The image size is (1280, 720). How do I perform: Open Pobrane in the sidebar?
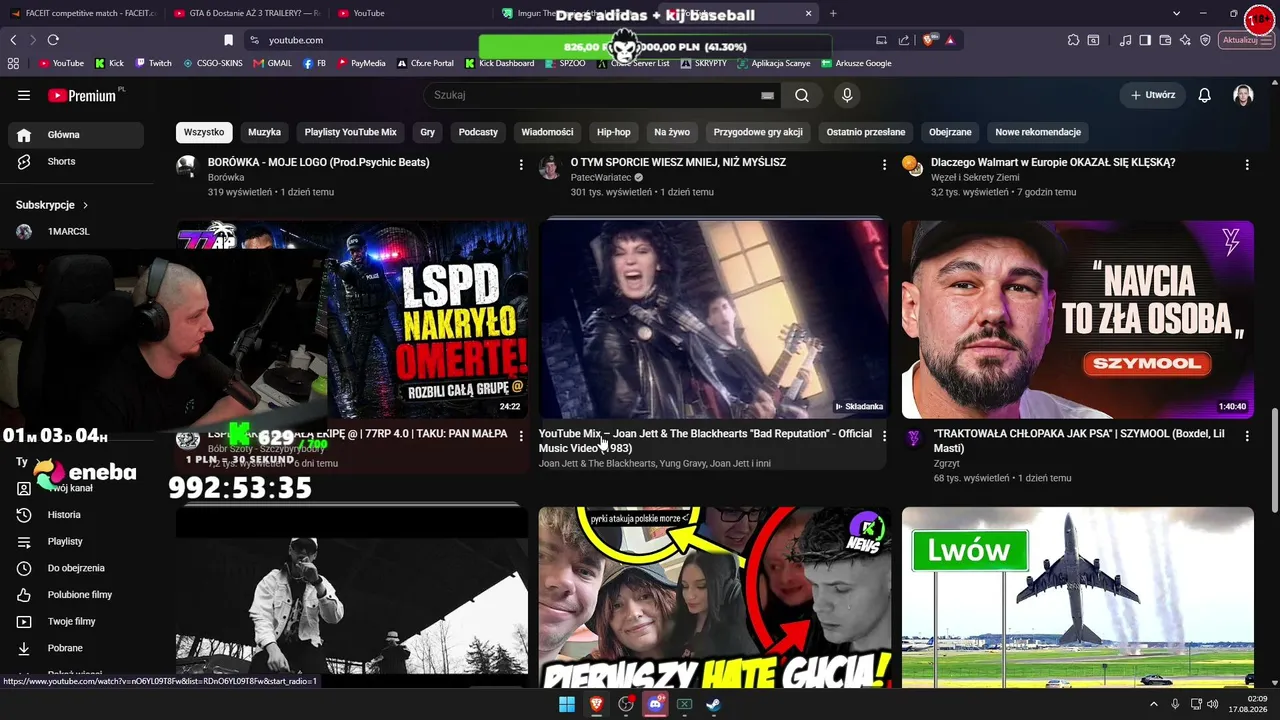(76, 648)
